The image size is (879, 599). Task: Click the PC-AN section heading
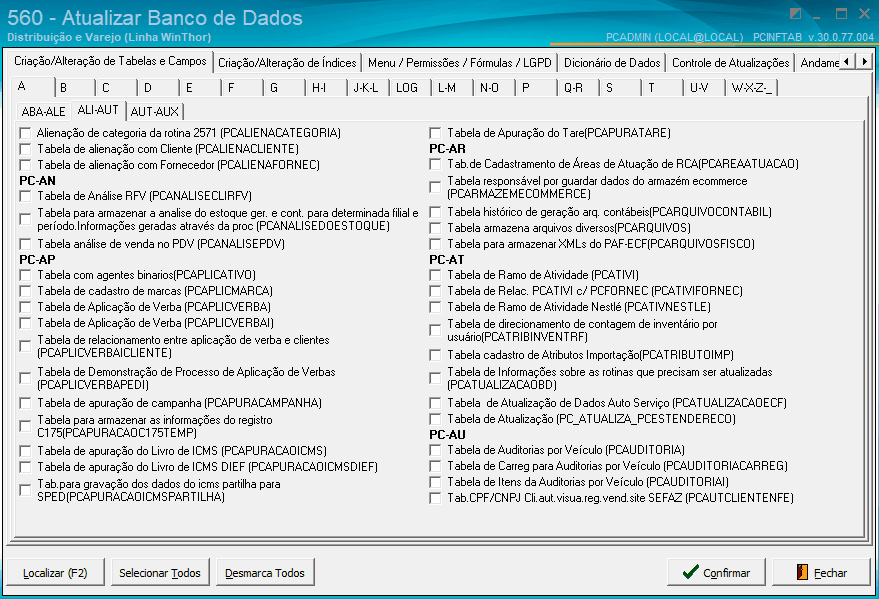coord(37,180)
